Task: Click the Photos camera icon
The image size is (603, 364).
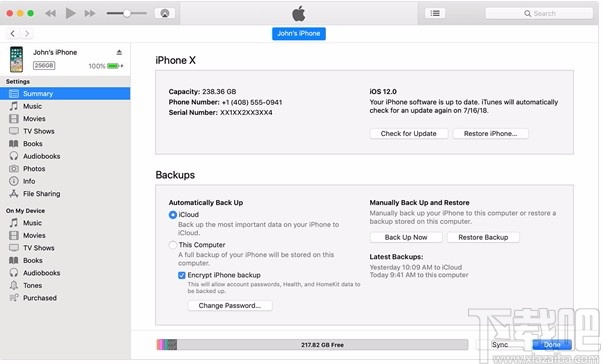Action: click(x=14, y=169)
